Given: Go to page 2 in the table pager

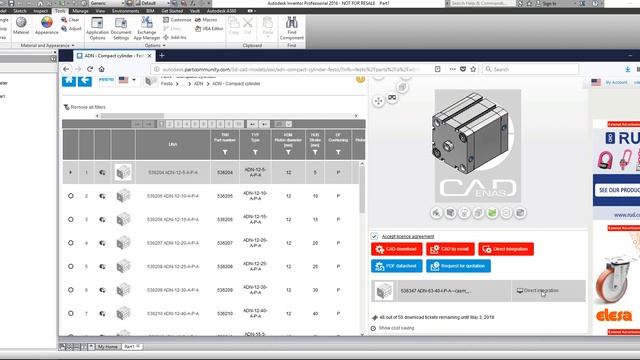Looking at the screenshot, I should click(x=170, y=124).
